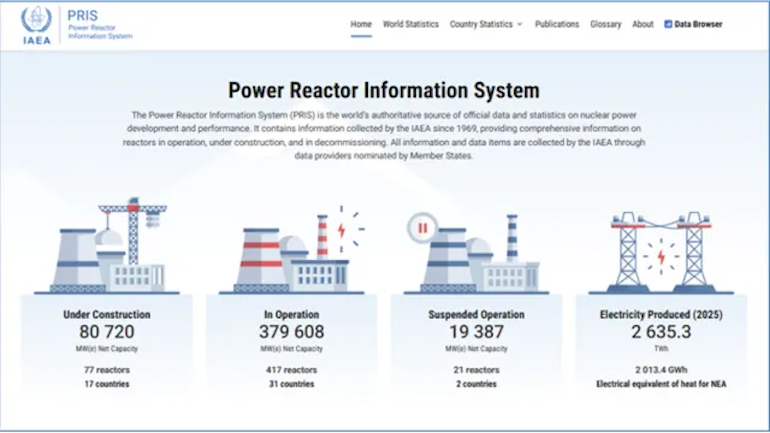Click the 77 reactors figure

pos(107,370)
